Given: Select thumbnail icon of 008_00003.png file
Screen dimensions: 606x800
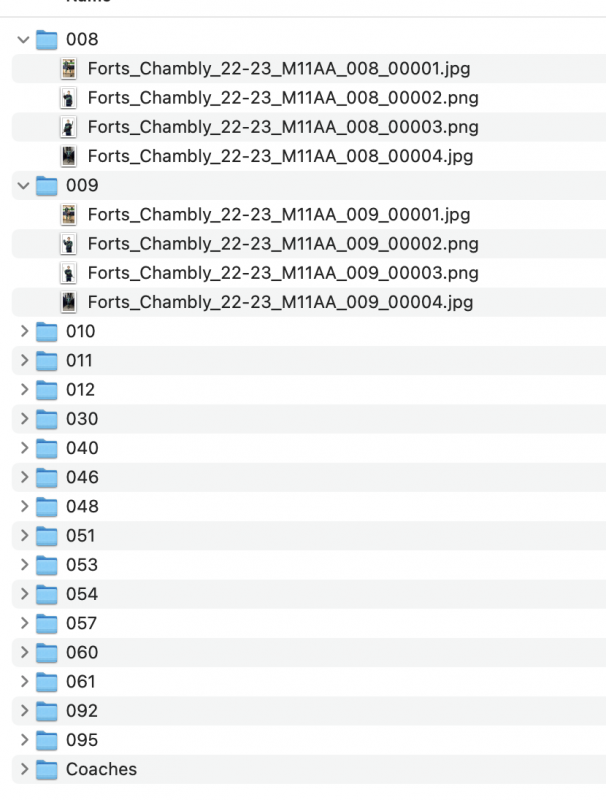Looking at the screenshot, I should [x=68, y=127].
